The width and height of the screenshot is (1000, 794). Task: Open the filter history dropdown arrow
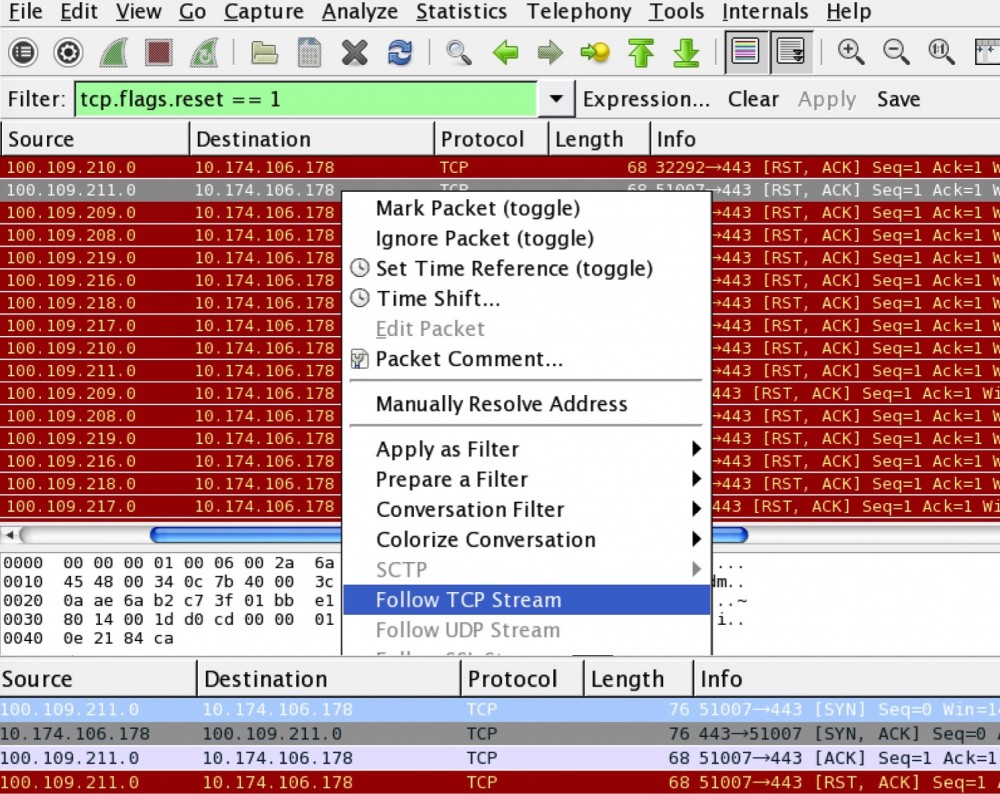556,99
